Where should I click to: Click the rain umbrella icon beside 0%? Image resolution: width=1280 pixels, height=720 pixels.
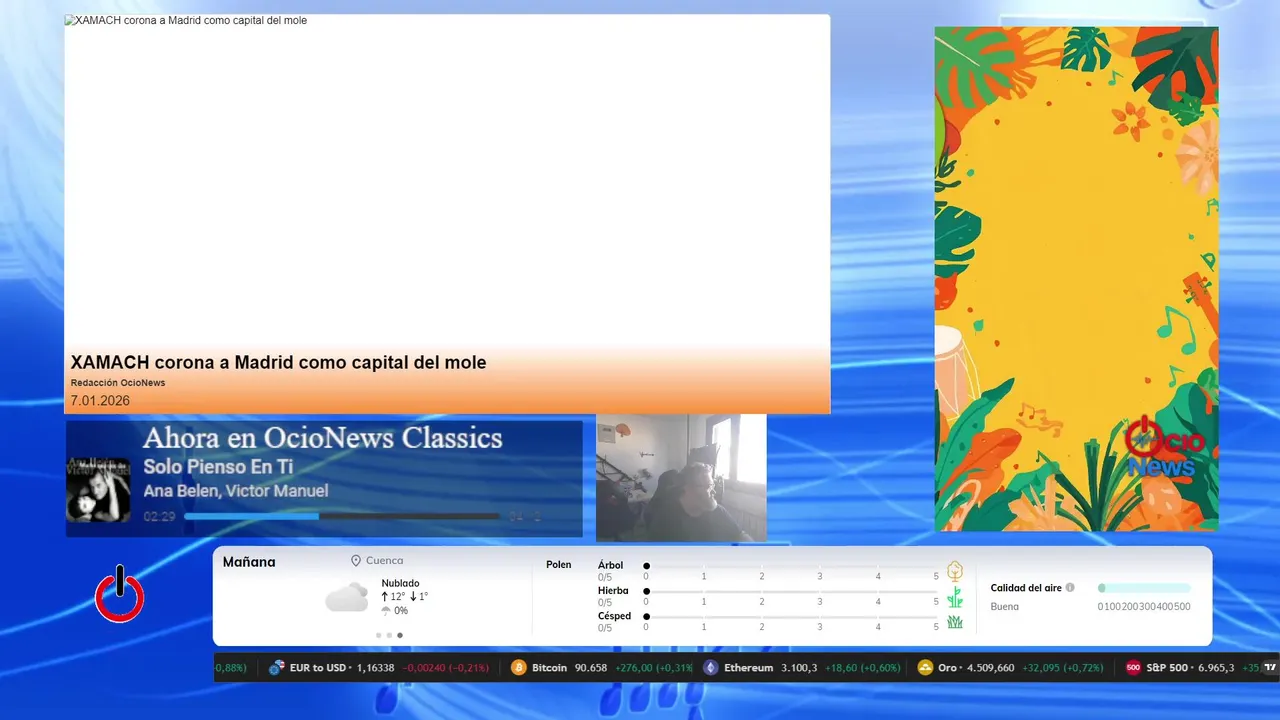[386, 611]
